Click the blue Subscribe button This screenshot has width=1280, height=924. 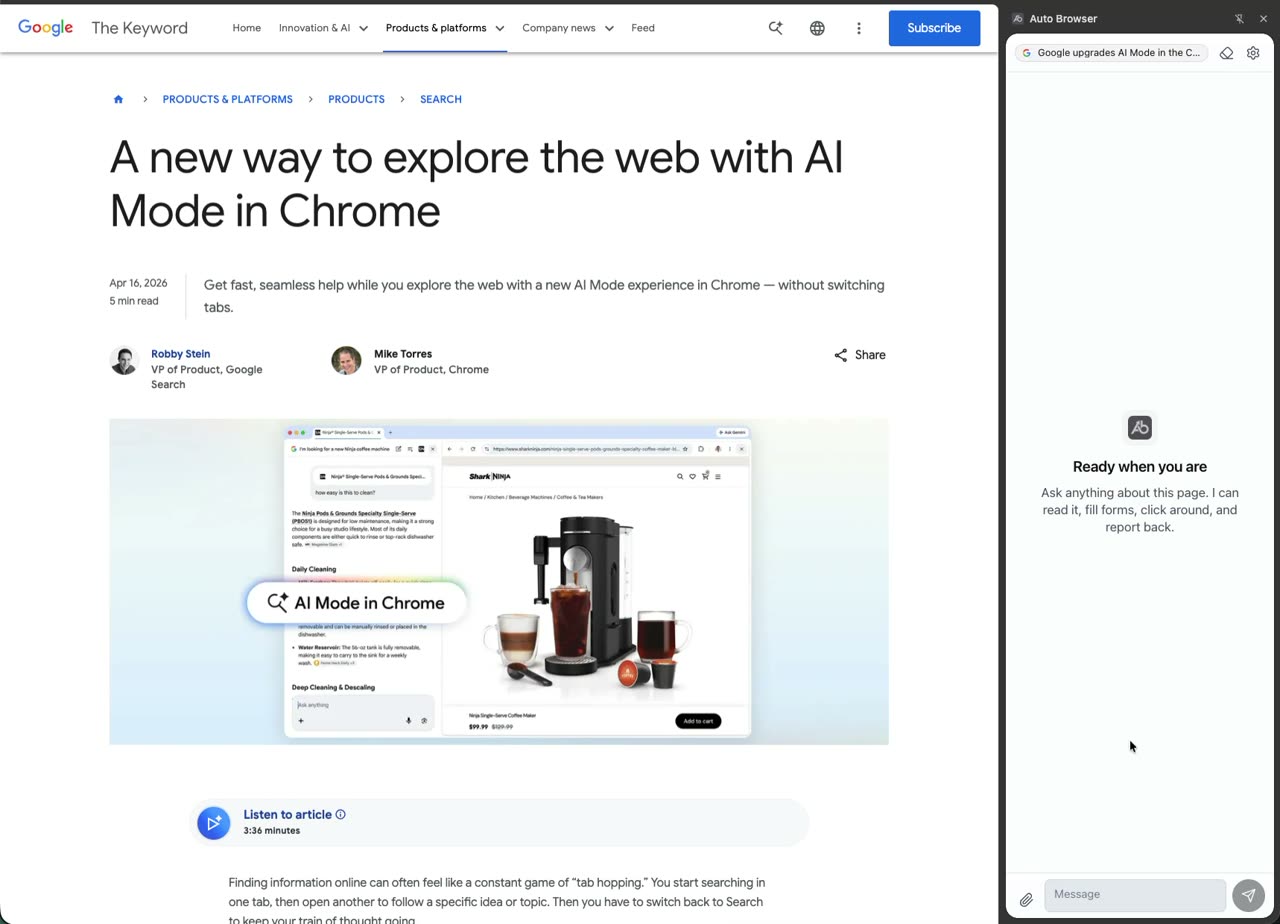click(x=933, y=28)
